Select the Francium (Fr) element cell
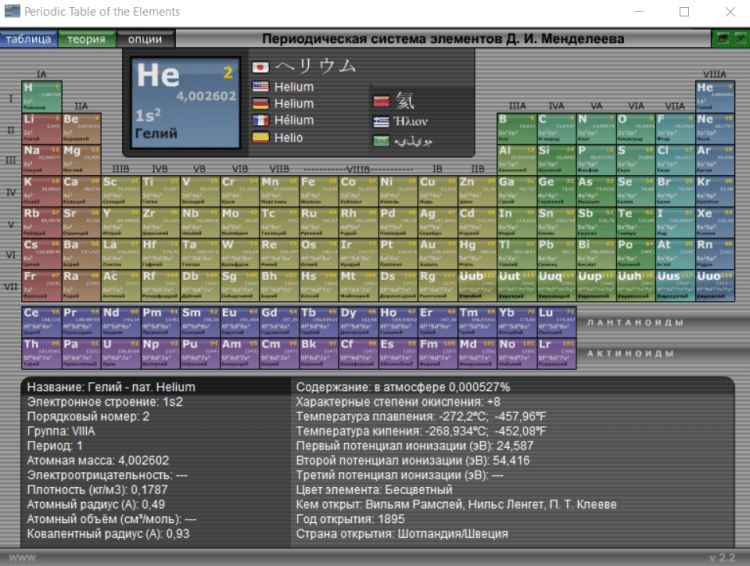This screenshot has width=750, height=566. [x=42, y=285]
